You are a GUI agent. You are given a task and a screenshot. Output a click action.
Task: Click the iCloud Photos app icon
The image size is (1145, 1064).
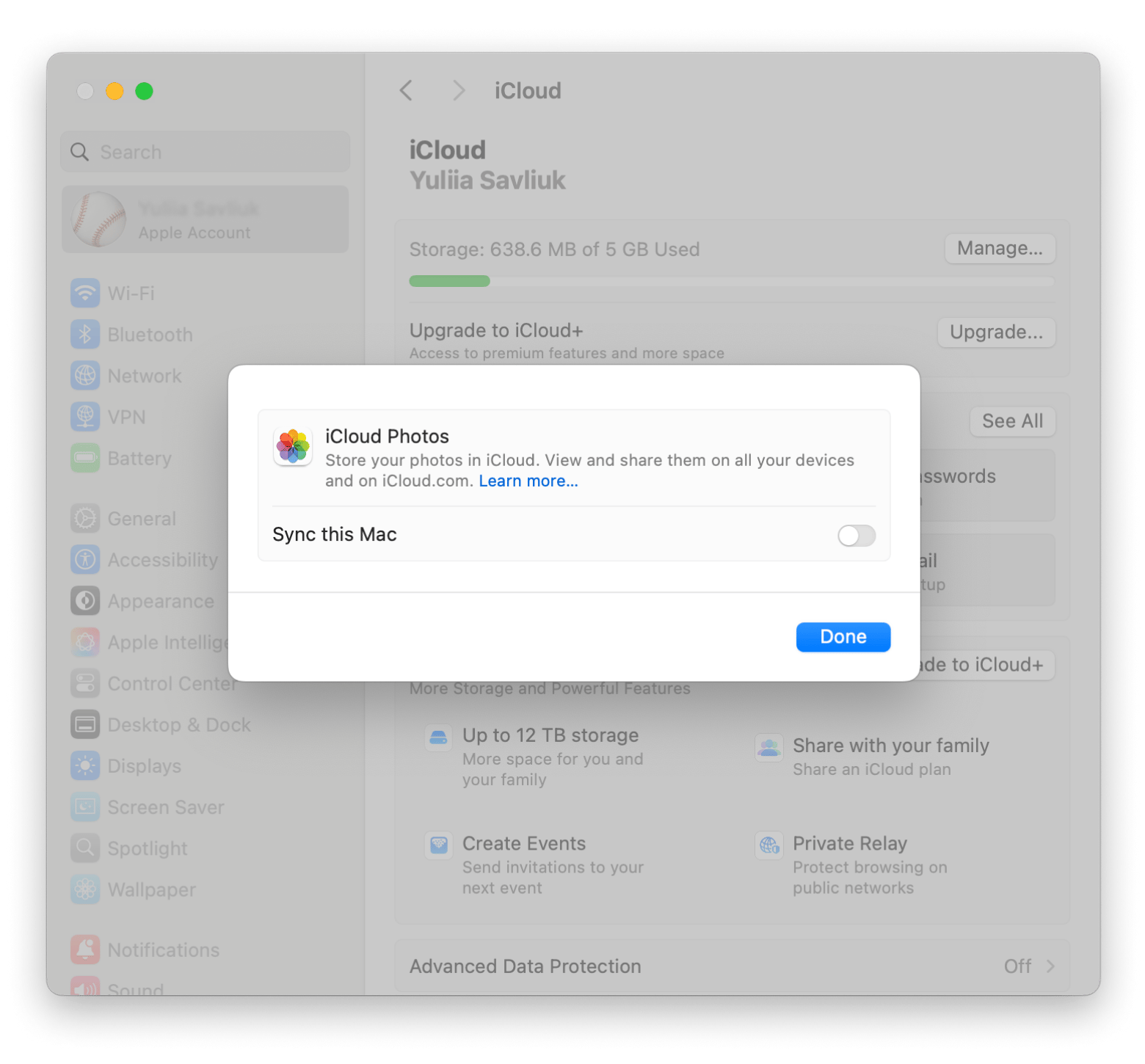coord(292,445)
